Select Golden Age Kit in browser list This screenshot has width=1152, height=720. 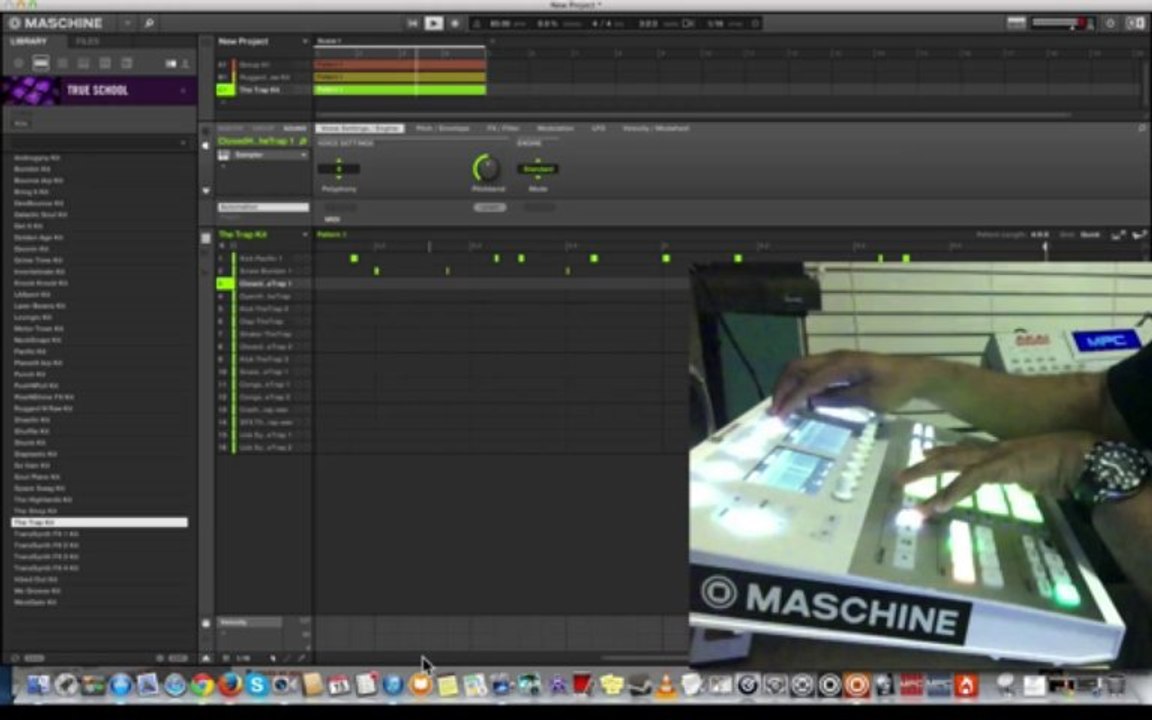pos(38,237)
